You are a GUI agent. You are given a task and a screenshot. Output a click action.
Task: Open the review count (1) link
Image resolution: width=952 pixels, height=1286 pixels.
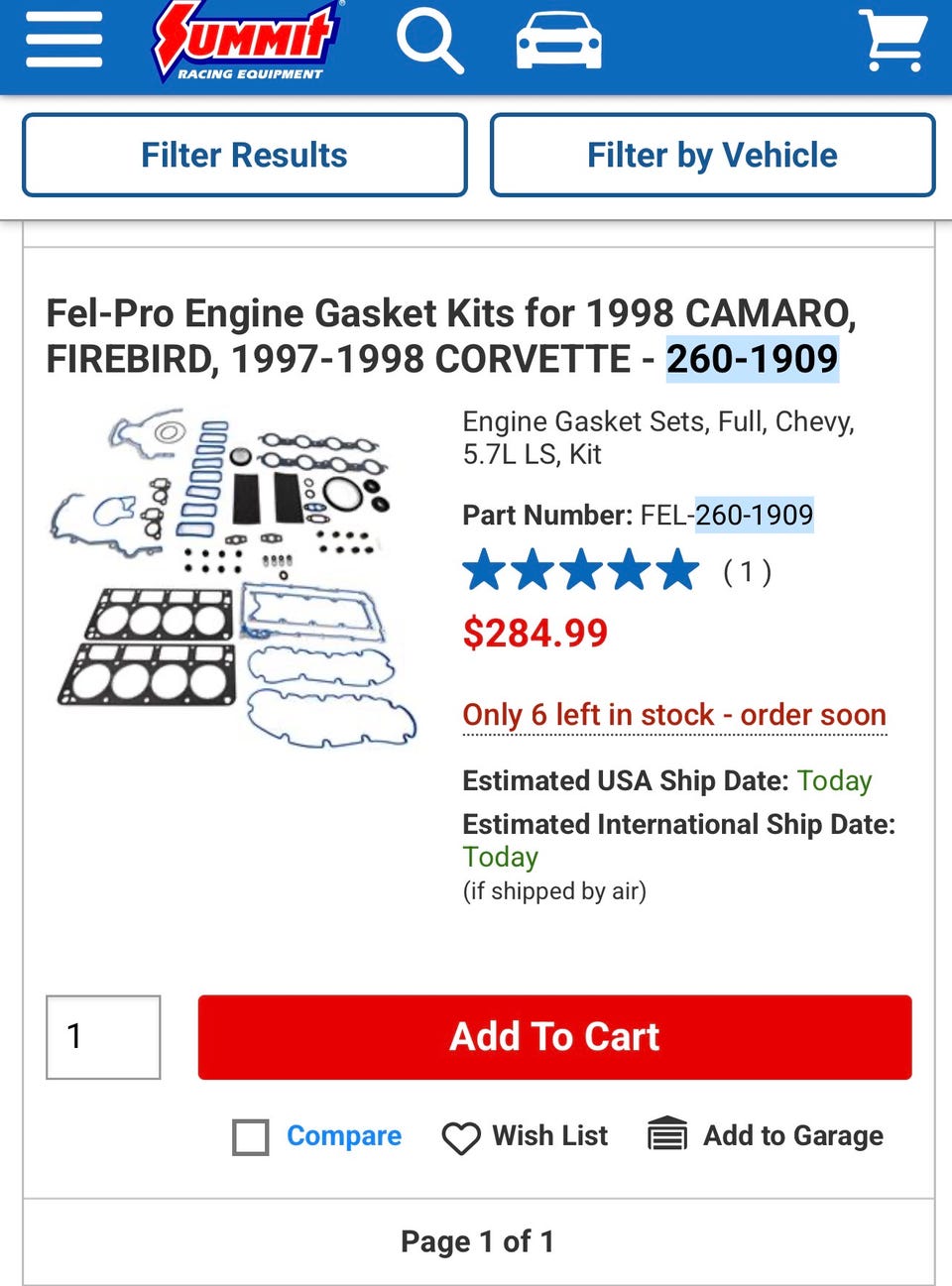click(747, 572)
